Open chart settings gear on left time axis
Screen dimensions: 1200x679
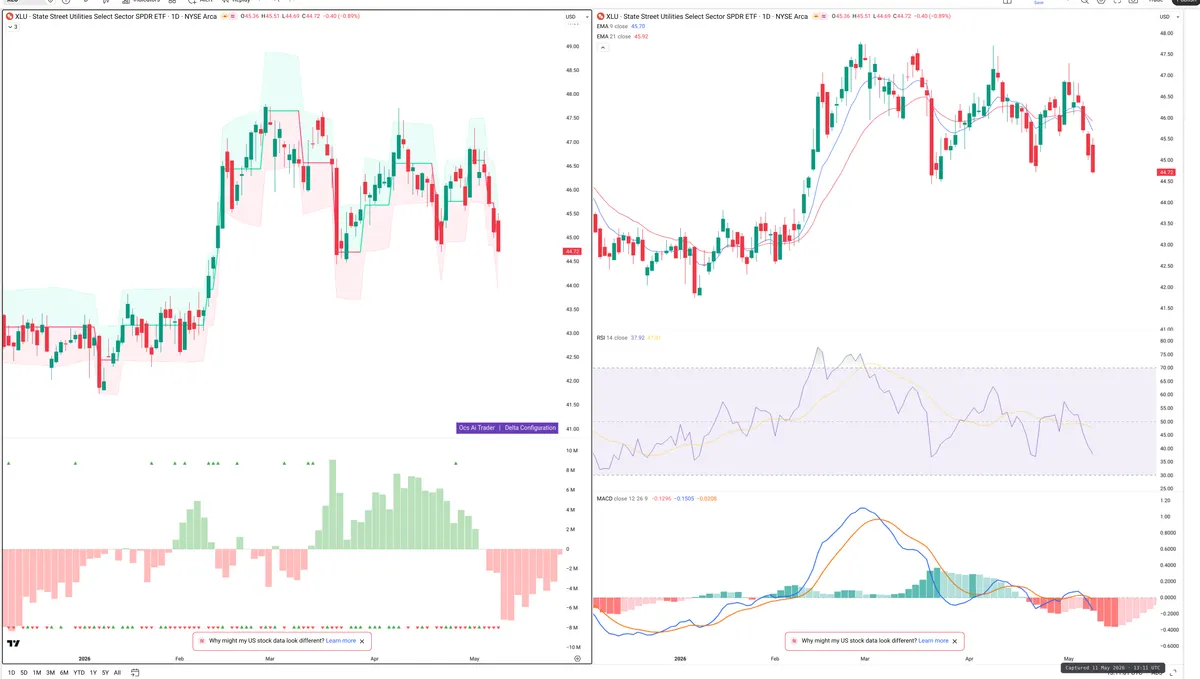[577, 659]
